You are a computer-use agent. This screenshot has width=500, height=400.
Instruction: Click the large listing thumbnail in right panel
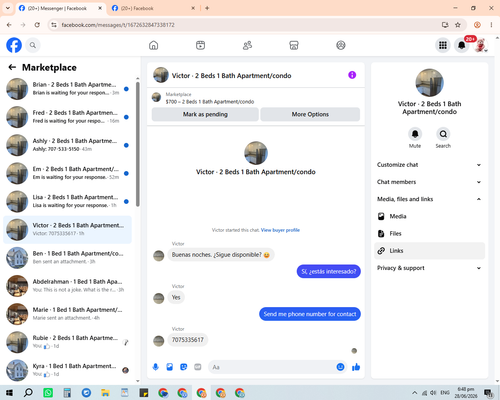click(x=429, y=83)
